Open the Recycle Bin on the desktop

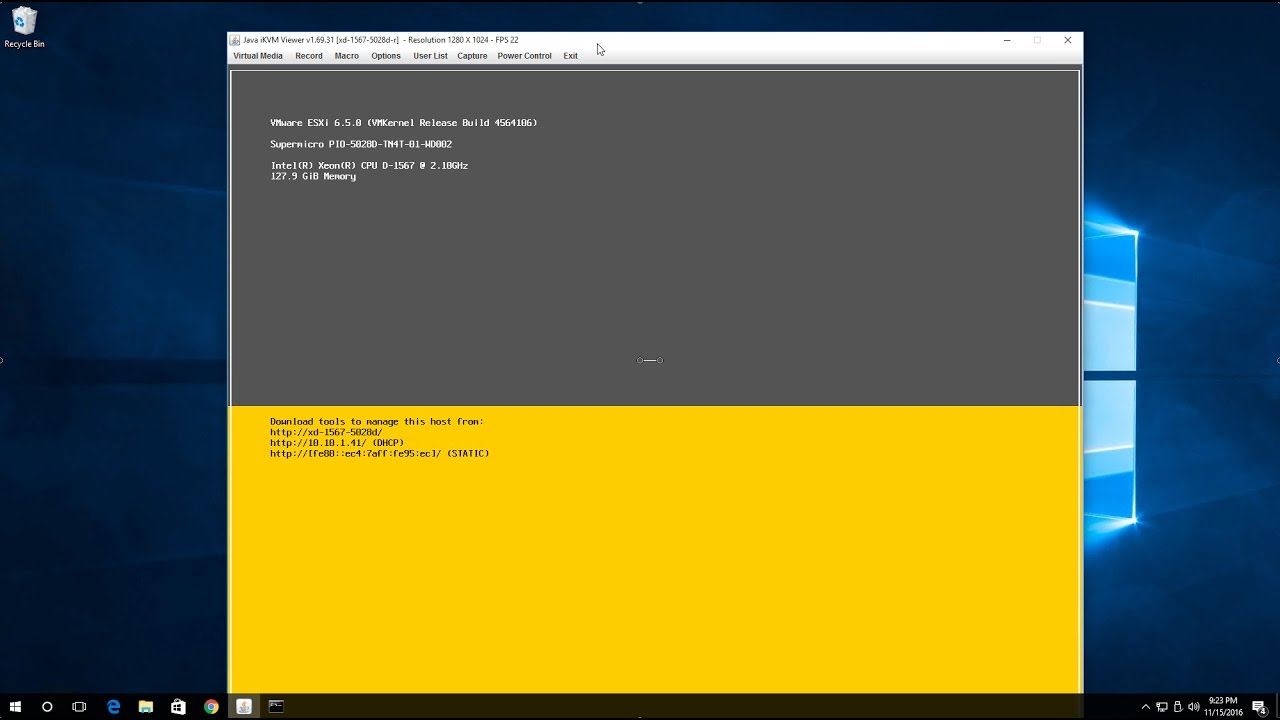click(24, 28)
